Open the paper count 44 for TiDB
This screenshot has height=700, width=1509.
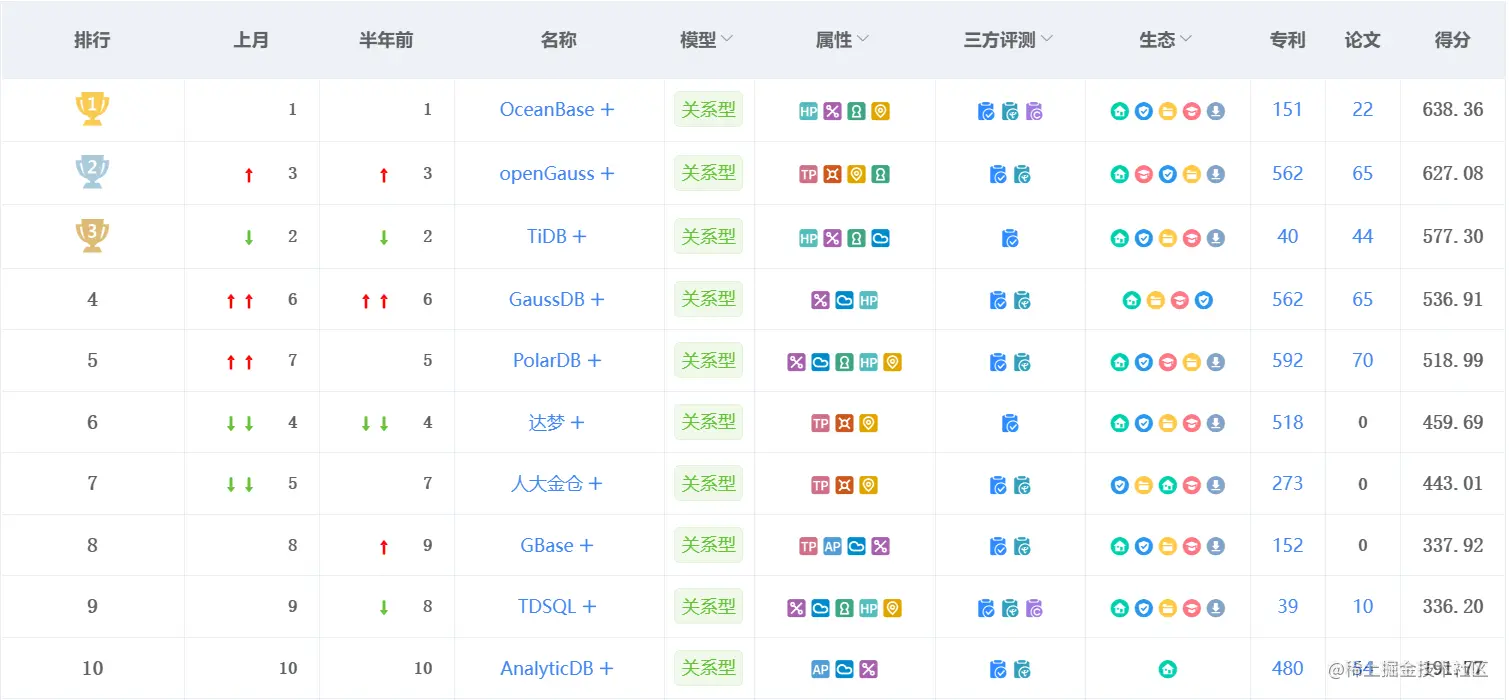pos(1363,237)
